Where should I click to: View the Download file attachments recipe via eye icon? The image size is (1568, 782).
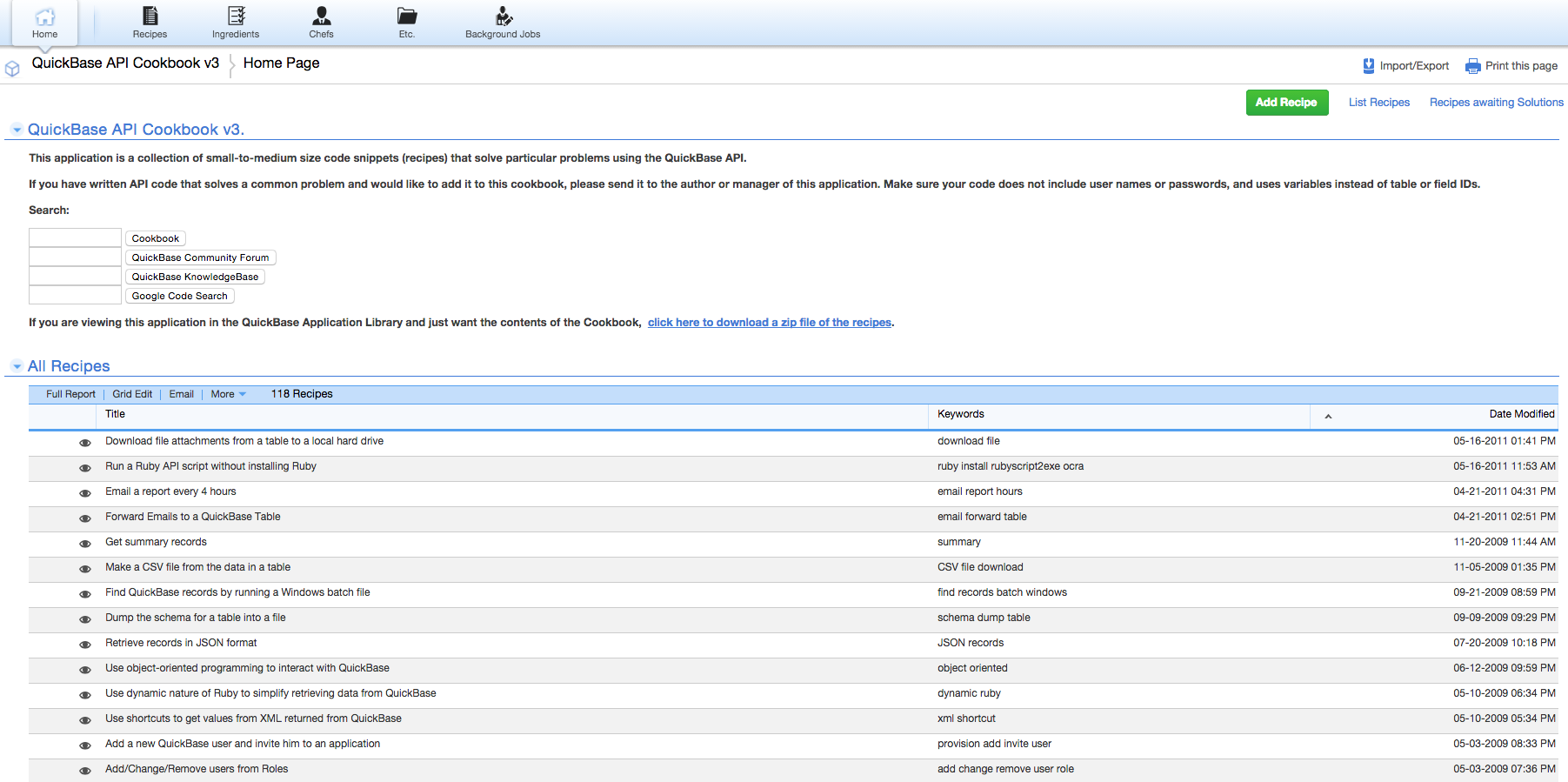(85, 443)
